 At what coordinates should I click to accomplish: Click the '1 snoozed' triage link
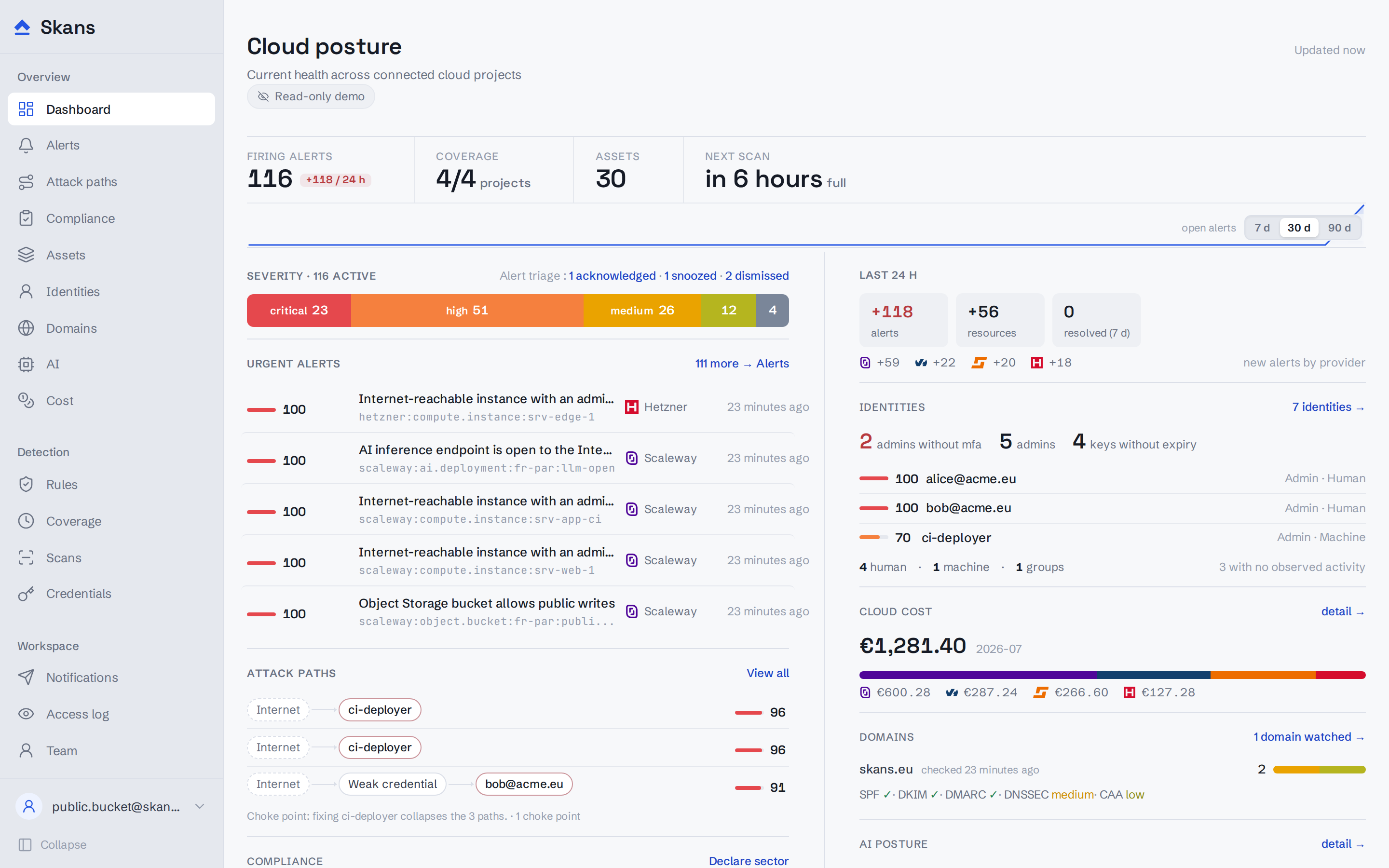(691, 275)
